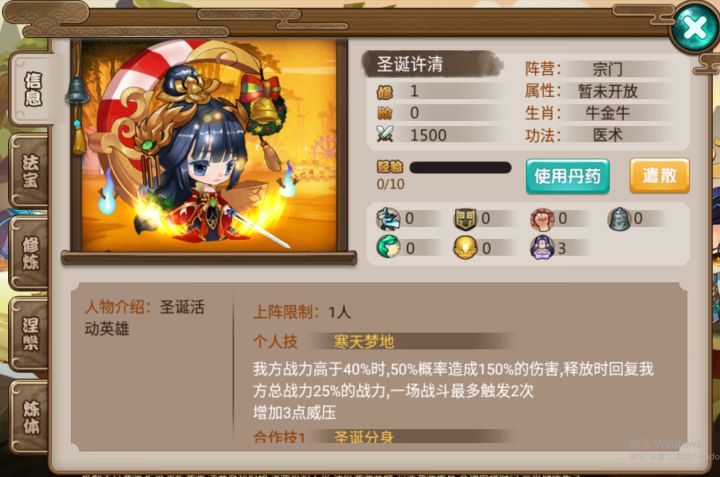
Task: Go to the 炼体 tab
Action: pos(30,416)
